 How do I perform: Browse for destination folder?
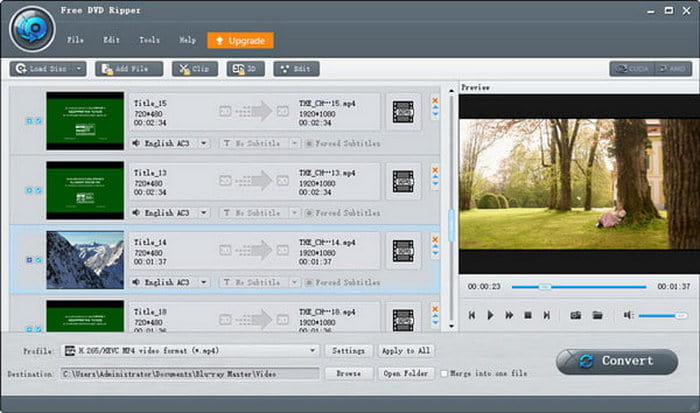(349, 373)
